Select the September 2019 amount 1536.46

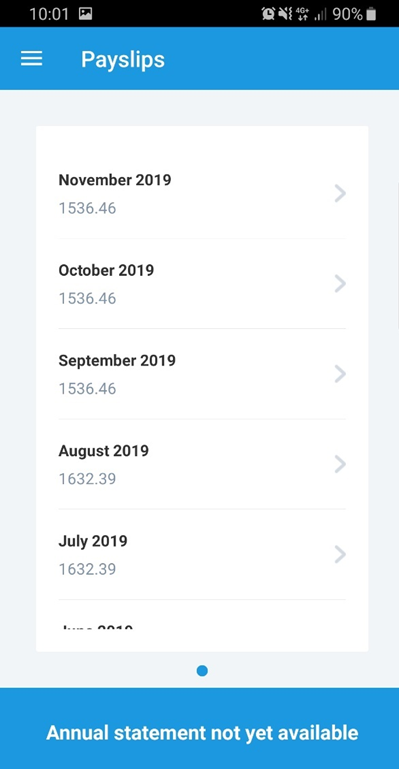pos(87,389)
